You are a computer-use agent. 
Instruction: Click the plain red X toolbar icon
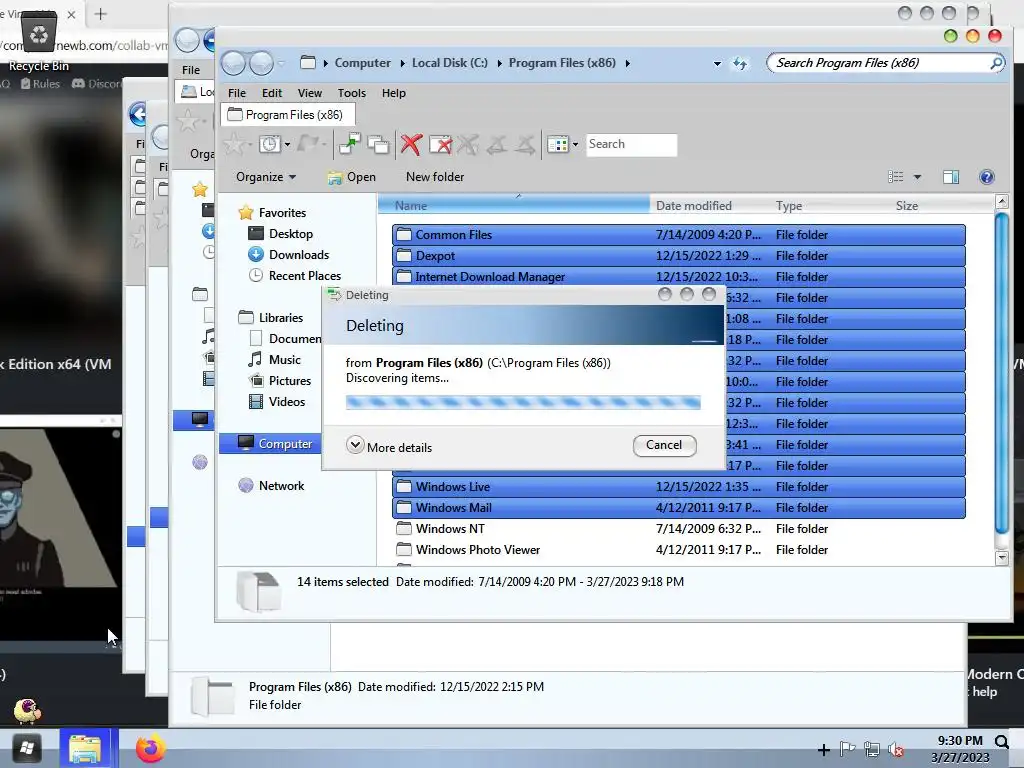tap(411, 144)
